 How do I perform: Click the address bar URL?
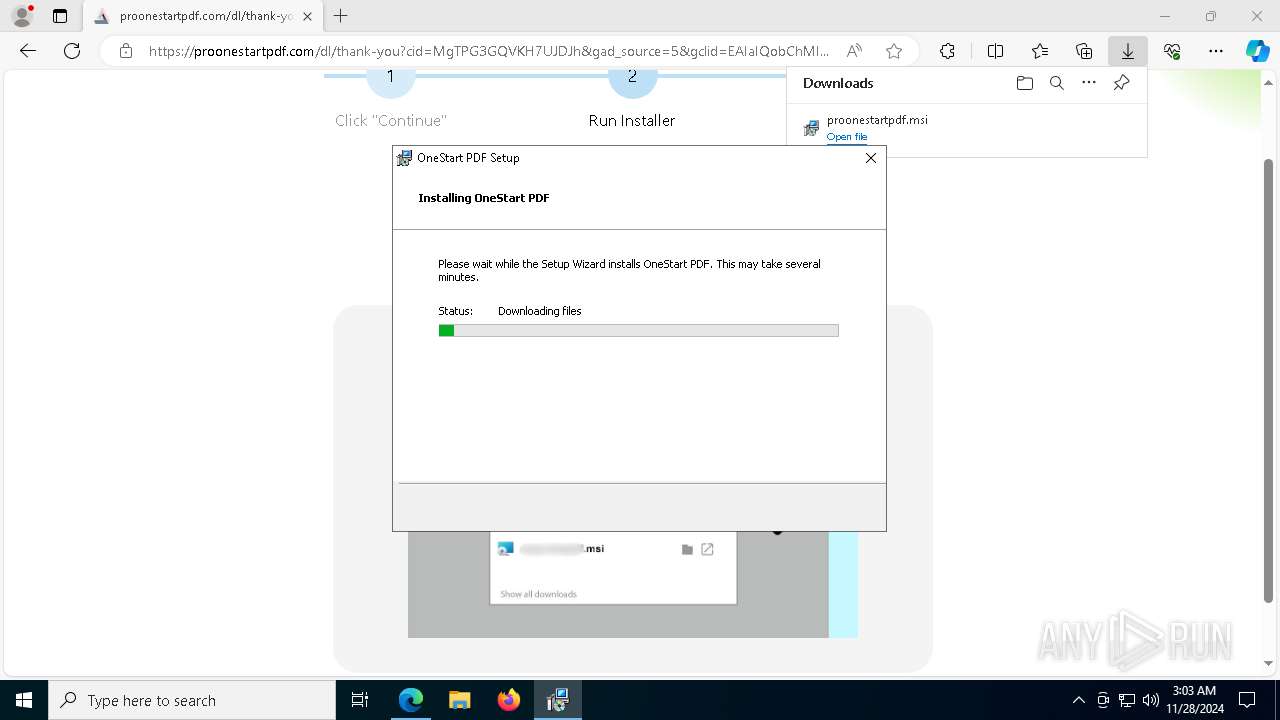click(489, 51)
